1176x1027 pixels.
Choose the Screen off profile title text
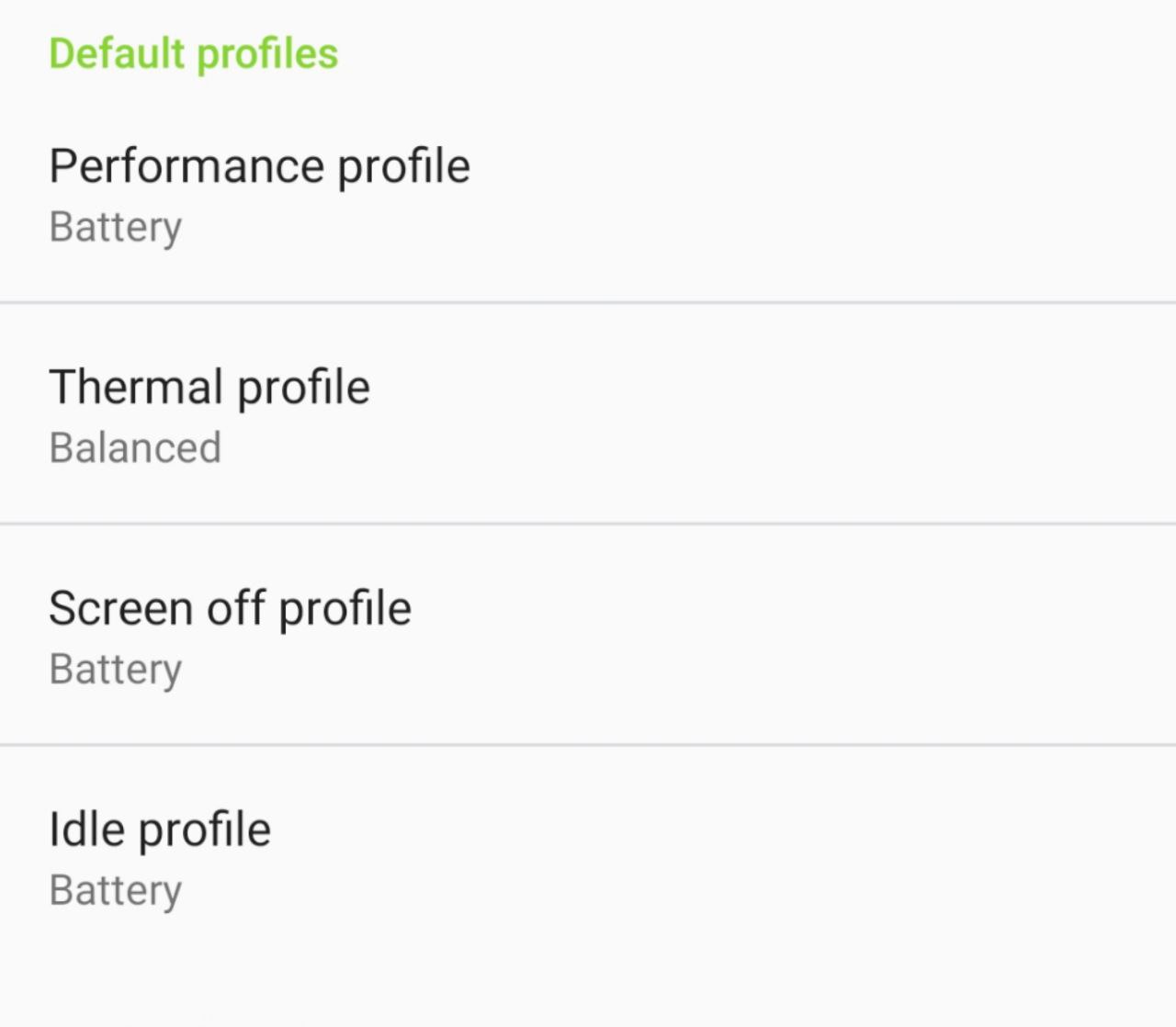coord(230,609)
